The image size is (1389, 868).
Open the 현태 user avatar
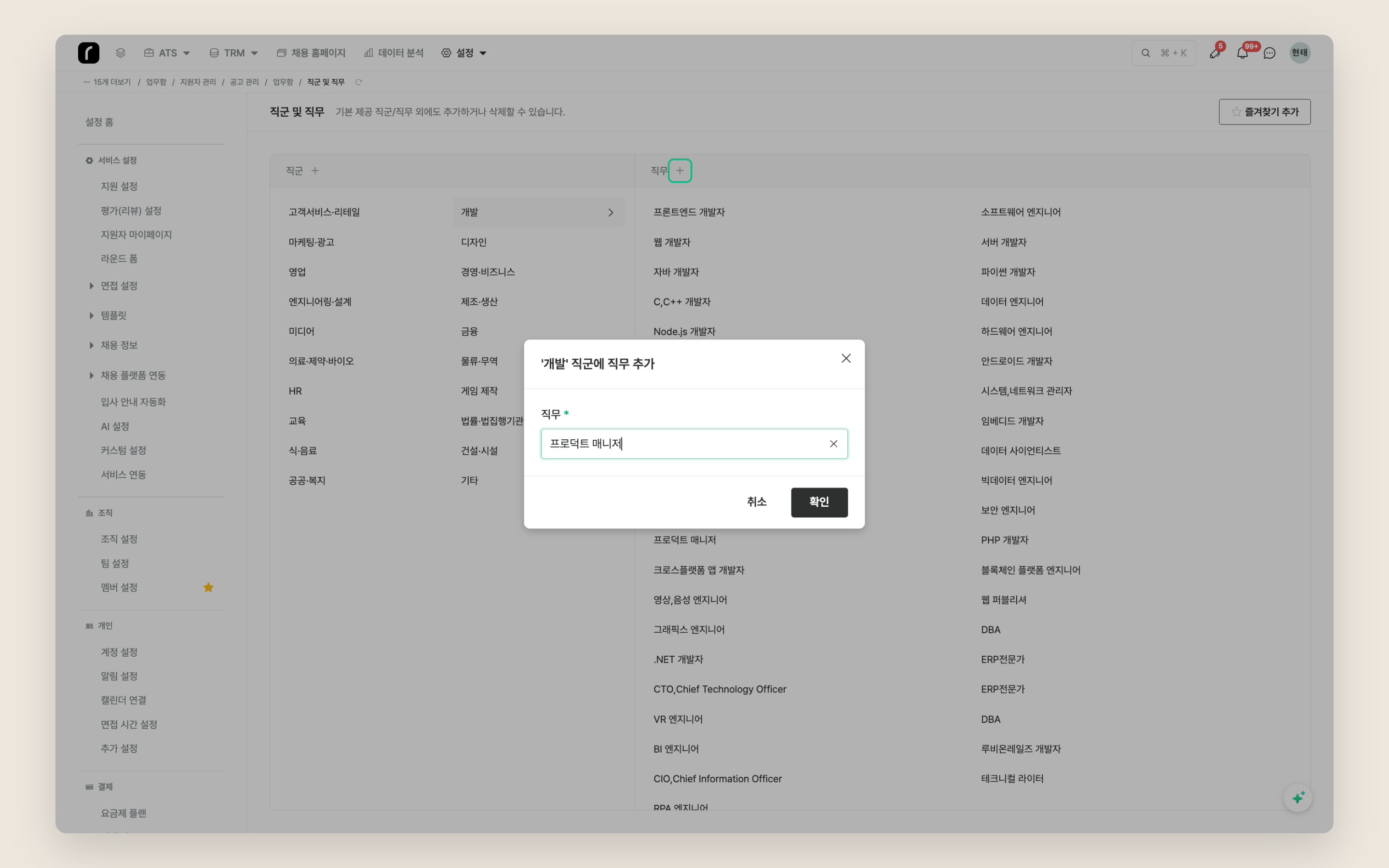[1299, 53]
